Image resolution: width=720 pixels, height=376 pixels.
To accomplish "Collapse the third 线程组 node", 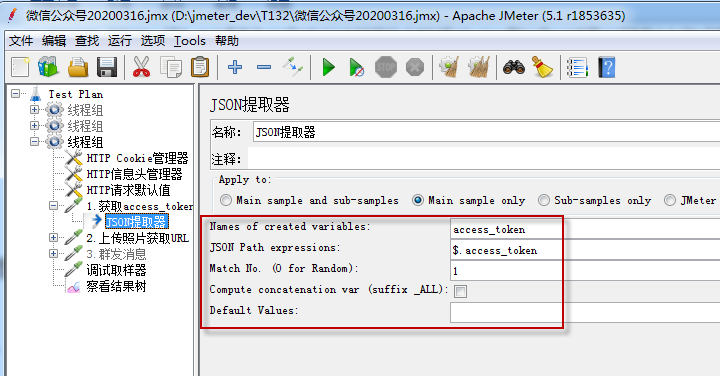I will [x=34, y=141].
